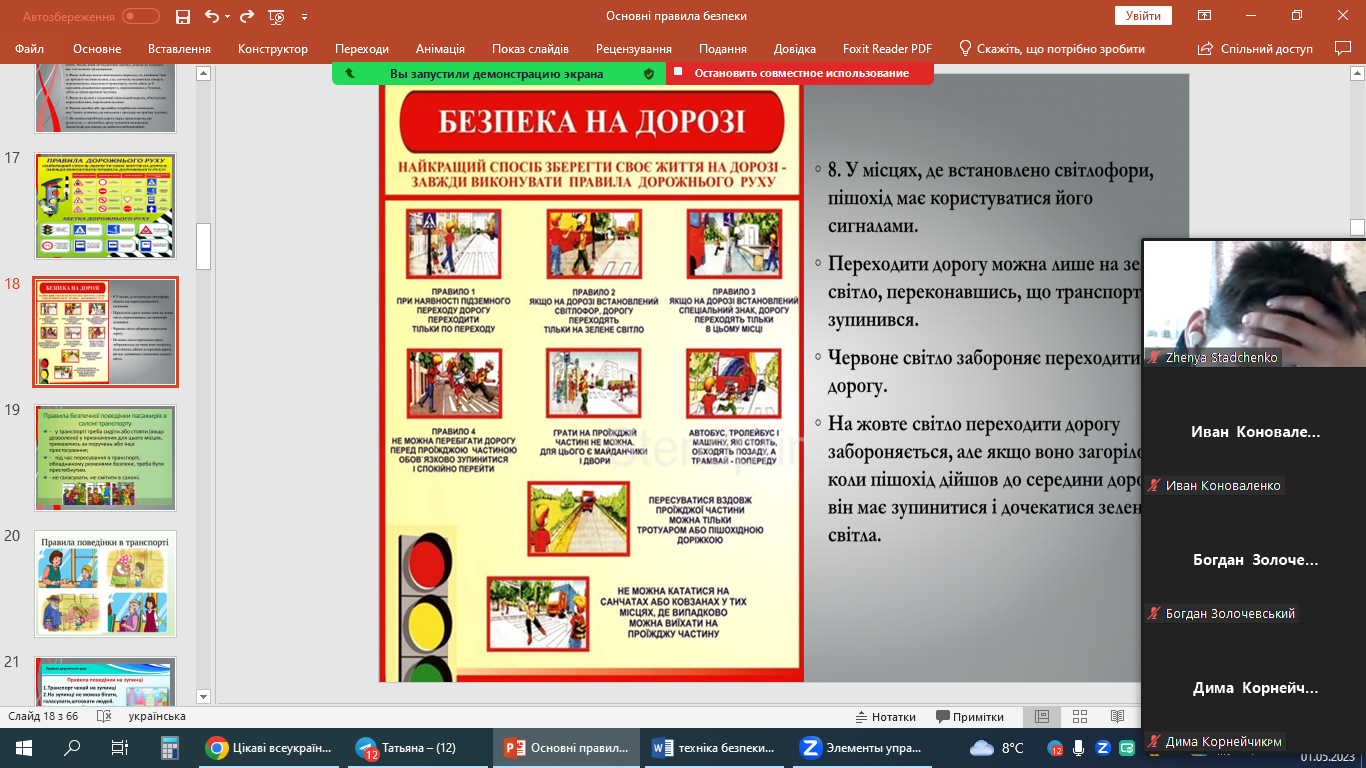
Task: Click the weather 8°C widget
Action: (x=999, y=747)
